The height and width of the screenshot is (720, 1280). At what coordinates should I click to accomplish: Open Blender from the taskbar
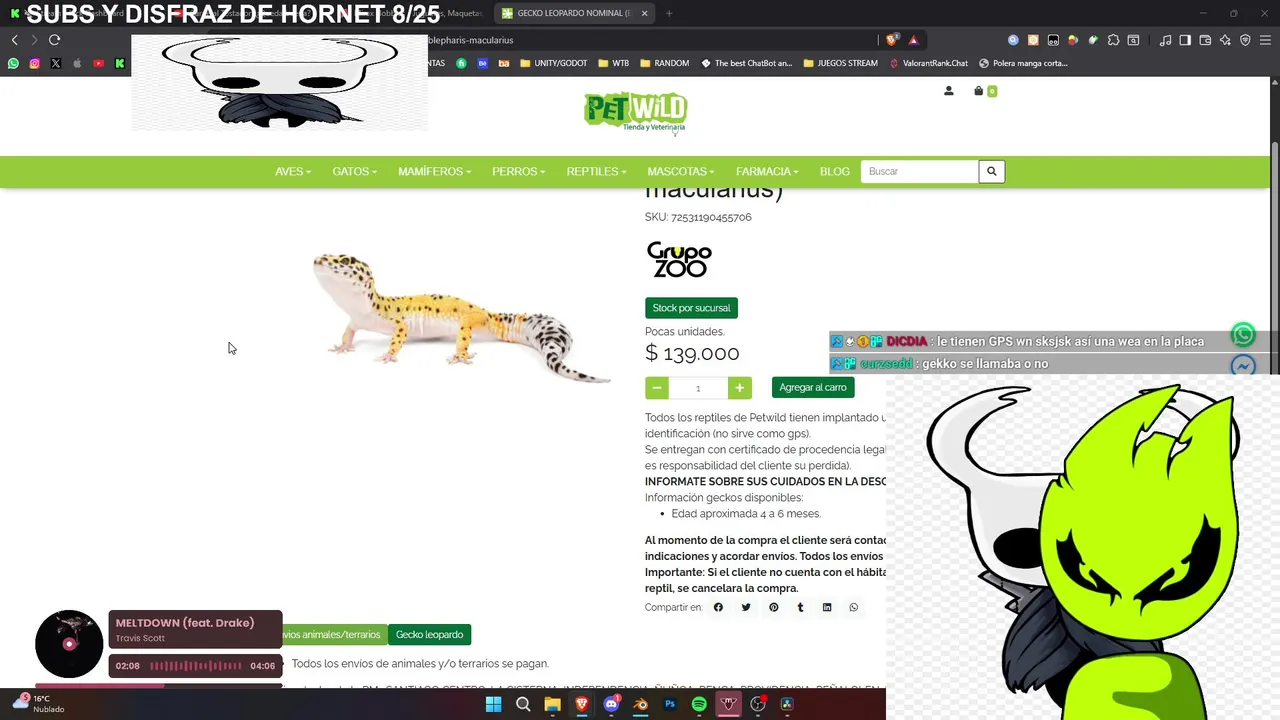click(641, 704)
